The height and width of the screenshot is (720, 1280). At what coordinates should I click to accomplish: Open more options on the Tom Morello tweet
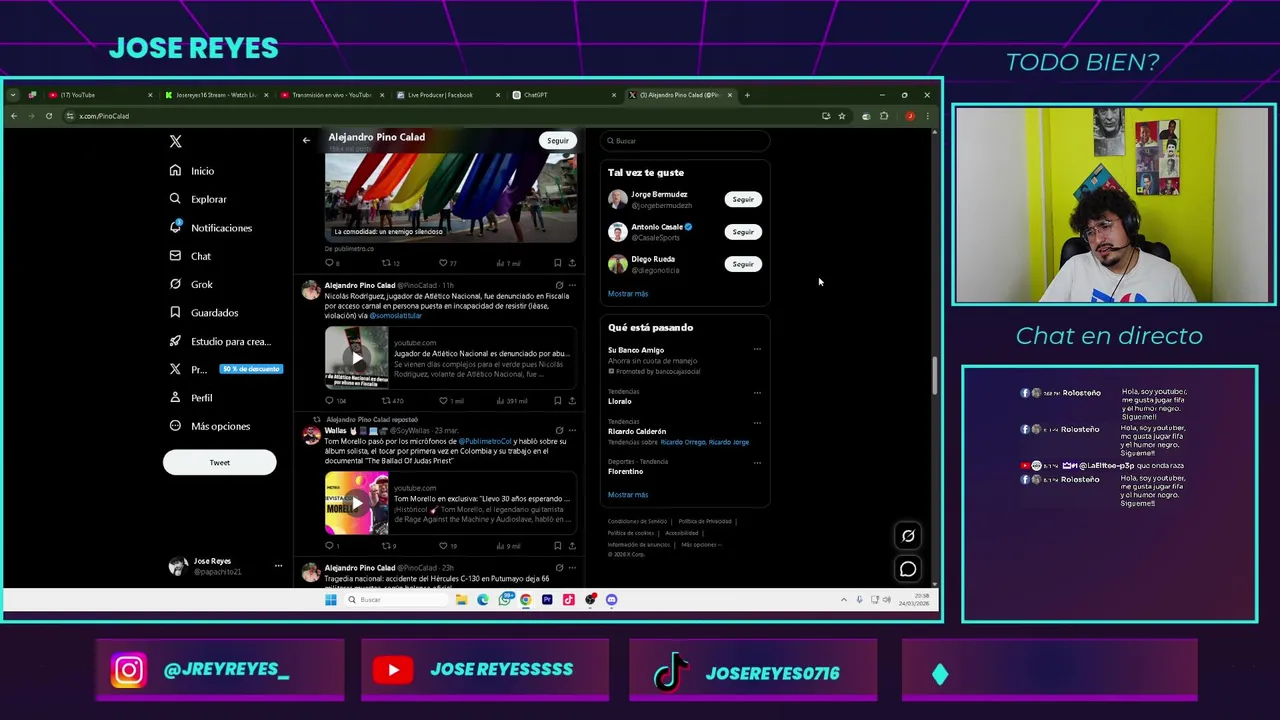coord(572,431)
